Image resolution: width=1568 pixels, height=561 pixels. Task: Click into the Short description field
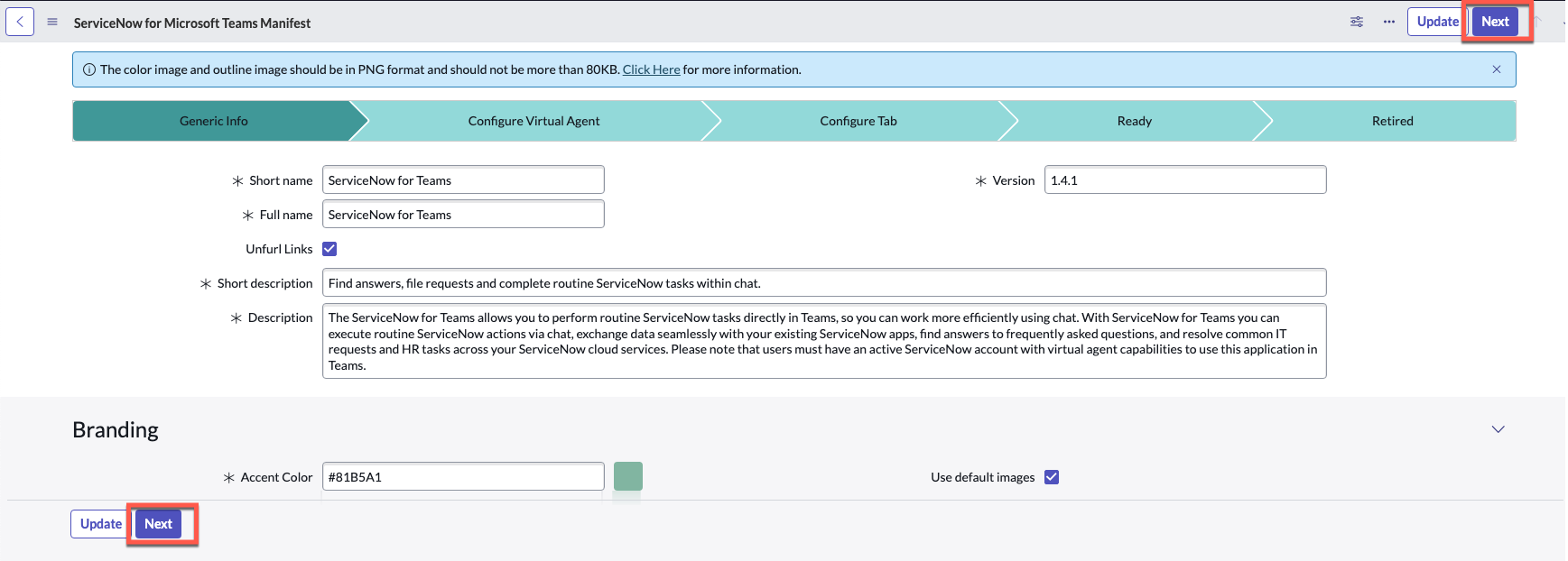point(824,283)
